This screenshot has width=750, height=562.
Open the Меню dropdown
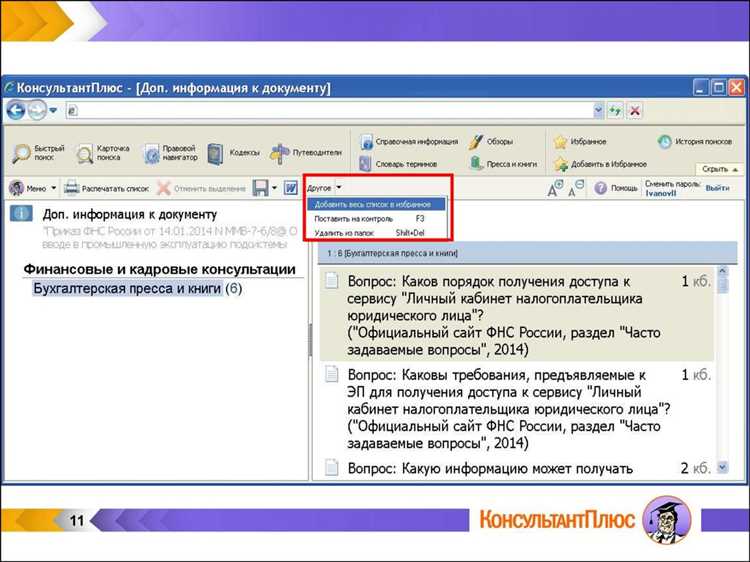[33, 188]
